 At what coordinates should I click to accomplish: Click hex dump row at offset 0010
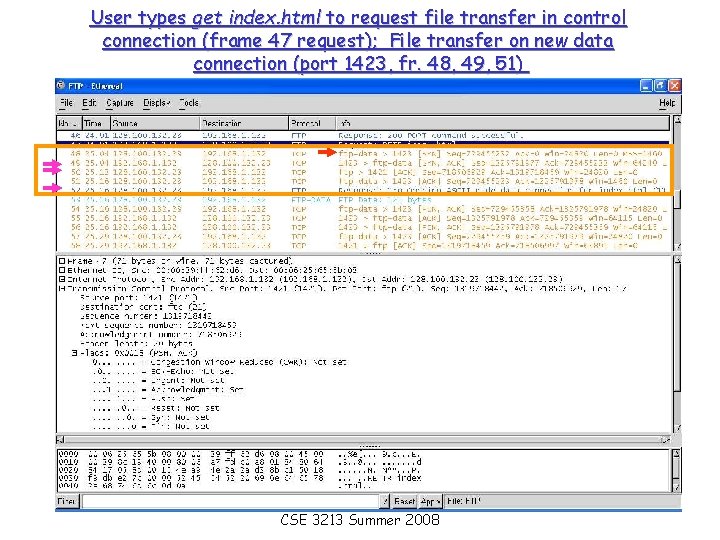point(240,461)
